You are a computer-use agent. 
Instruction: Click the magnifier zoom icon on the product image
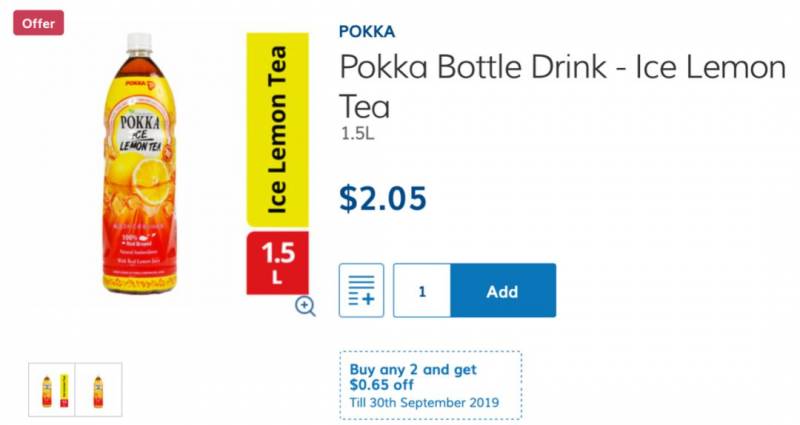point(305,307)
